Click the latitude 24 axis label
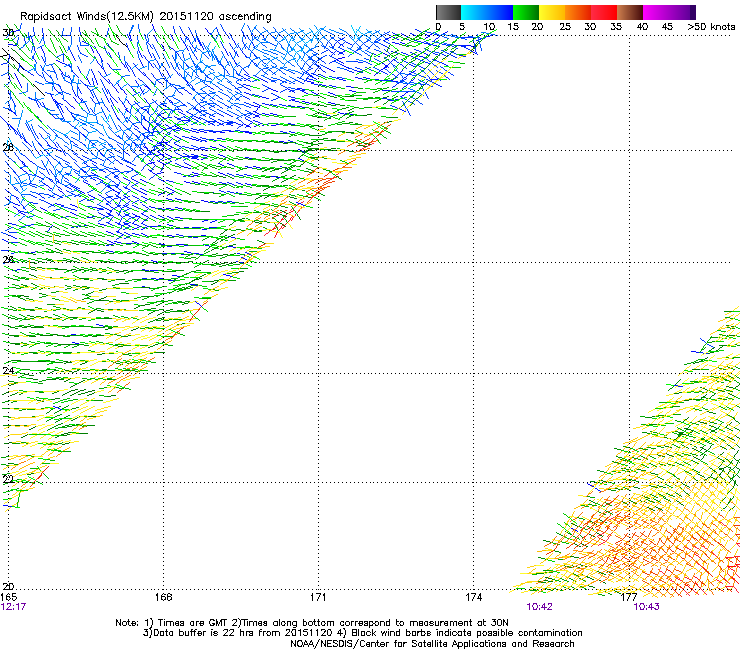The image size is (740, 650). click(x=8, y=371)
